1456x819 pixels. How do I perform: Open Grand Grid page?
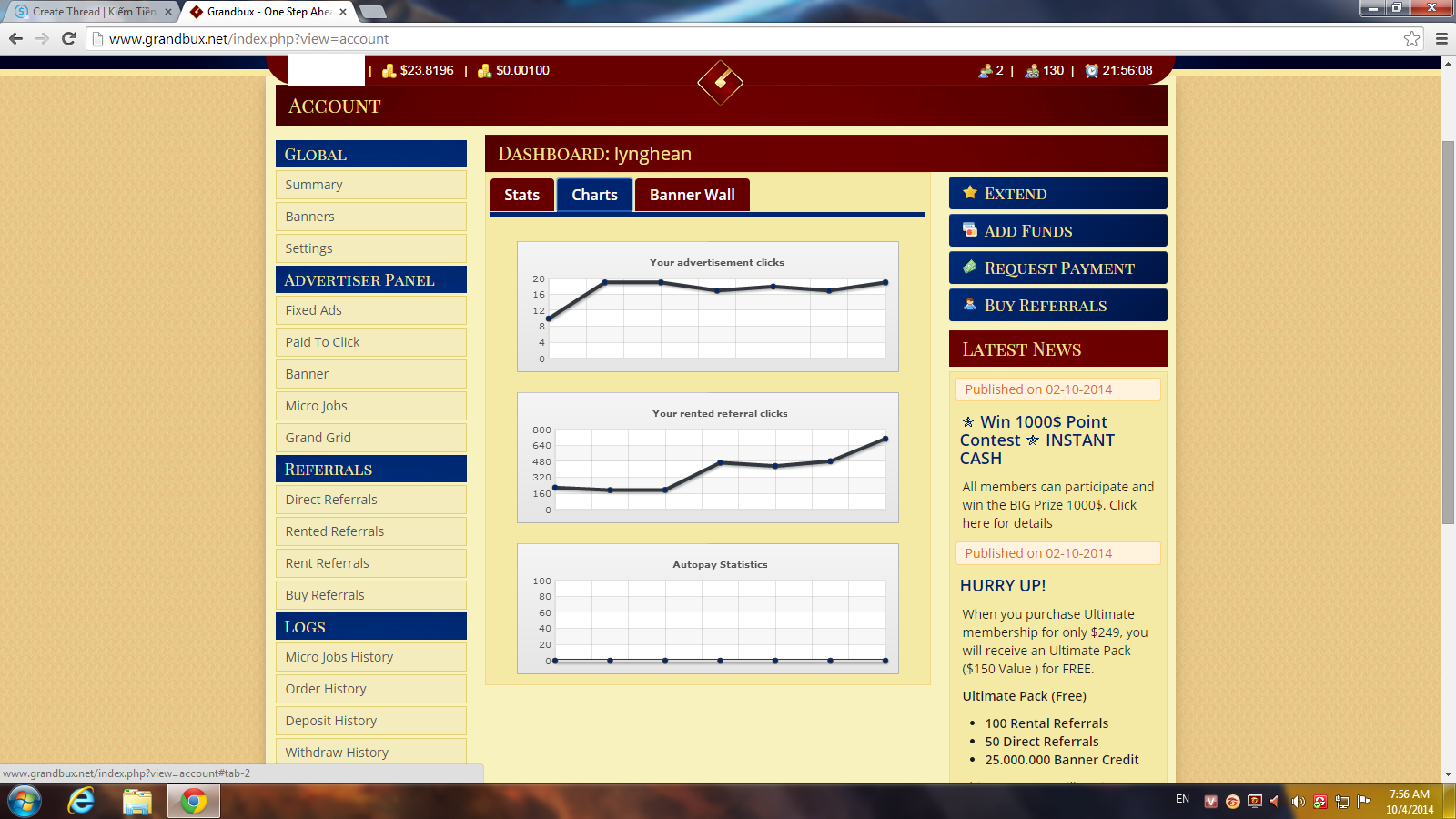coord(371,438)
